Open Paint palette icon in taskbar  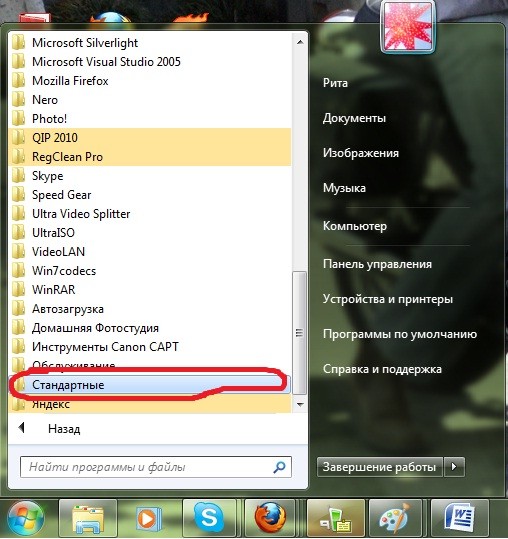click(395, 518)
